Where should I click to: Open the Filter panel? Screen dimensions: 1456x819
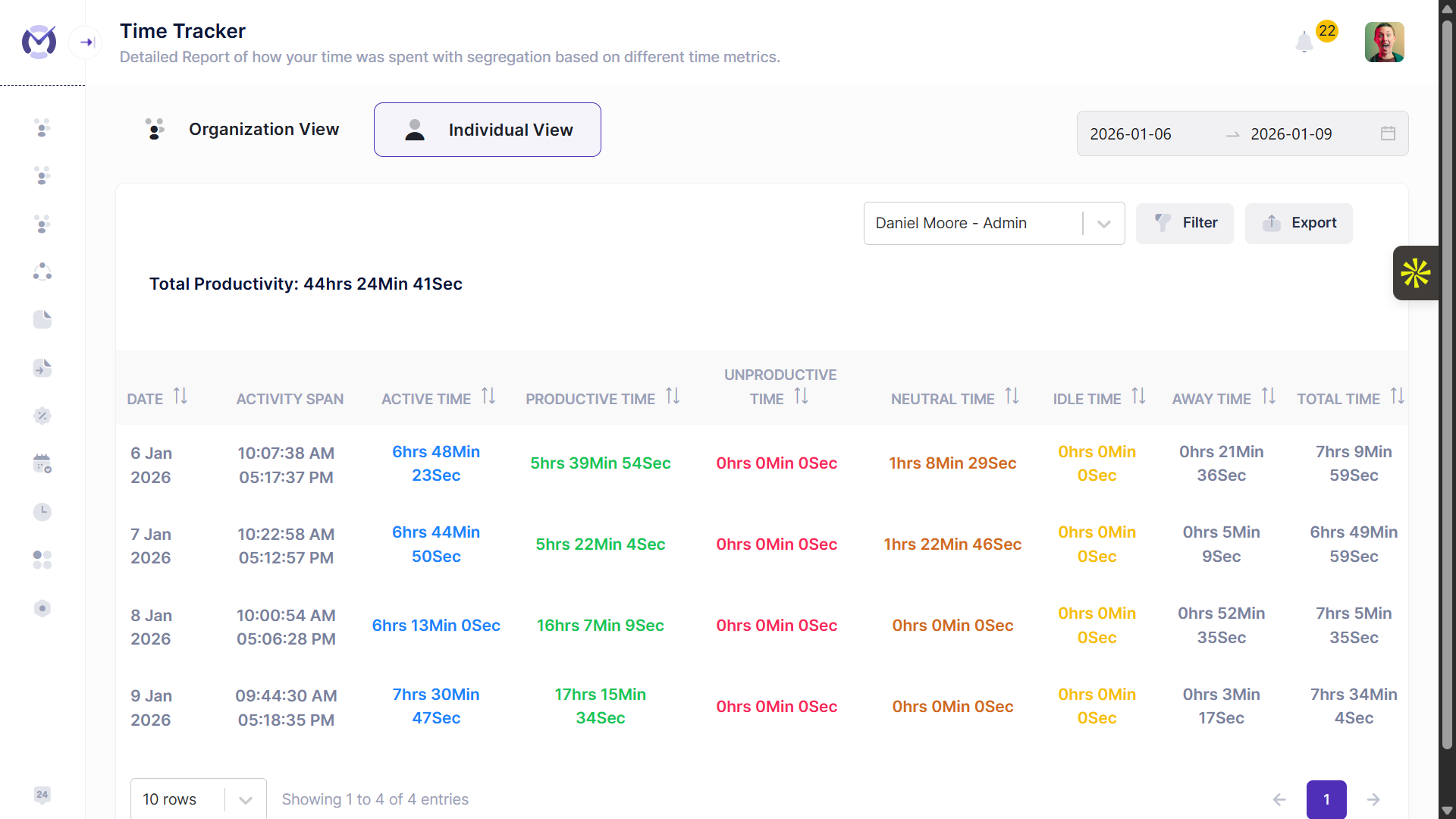tap(1185, 223)
